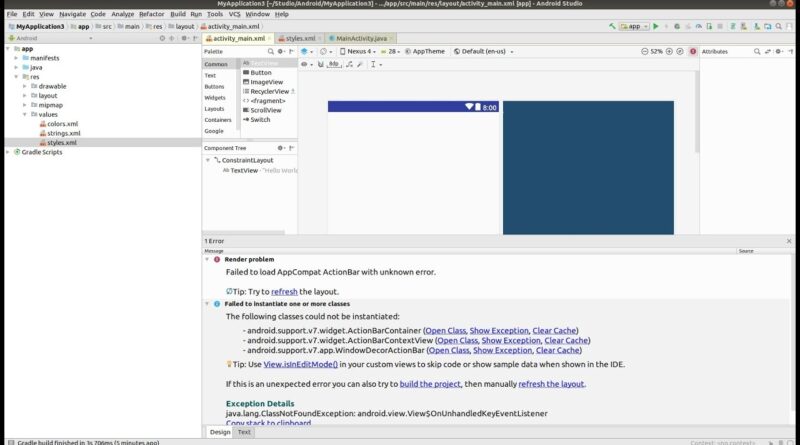
Task: Open global search magnifier in main toolbar
Action: pos(779,26)
